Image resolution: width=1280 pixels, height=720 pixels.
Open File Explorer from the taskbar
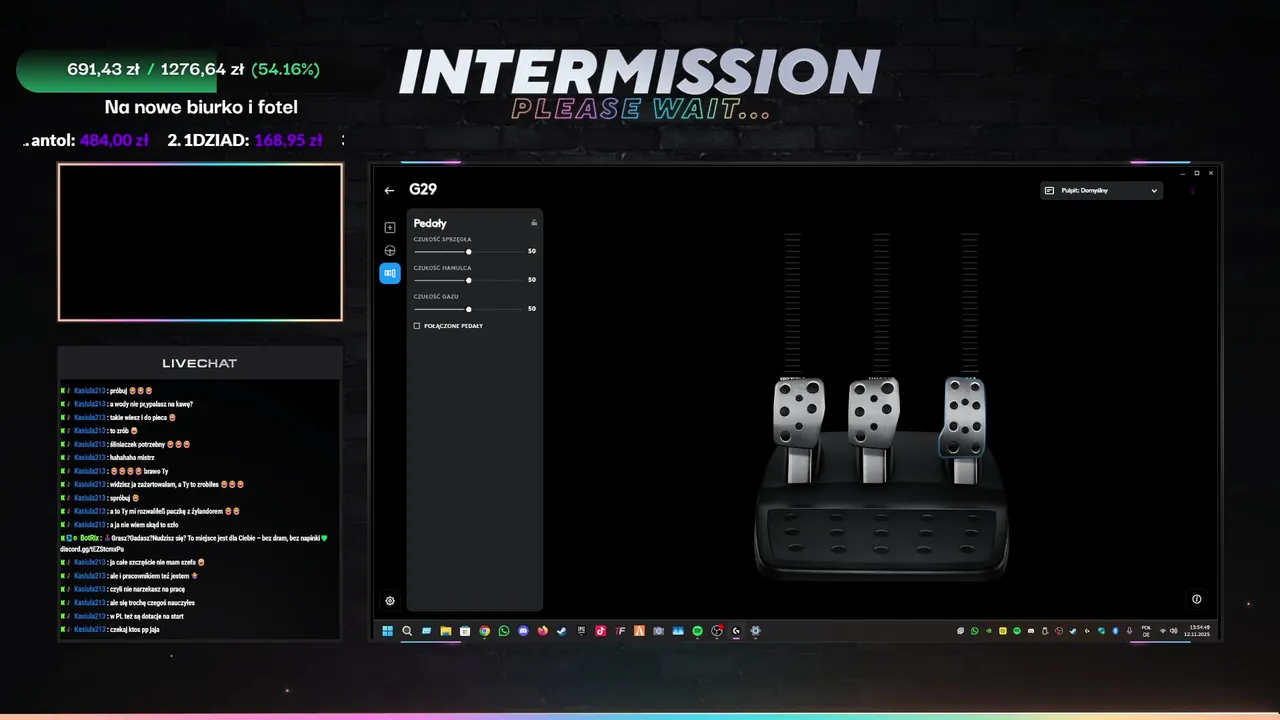pyautogui.click(x=446, y=631)
